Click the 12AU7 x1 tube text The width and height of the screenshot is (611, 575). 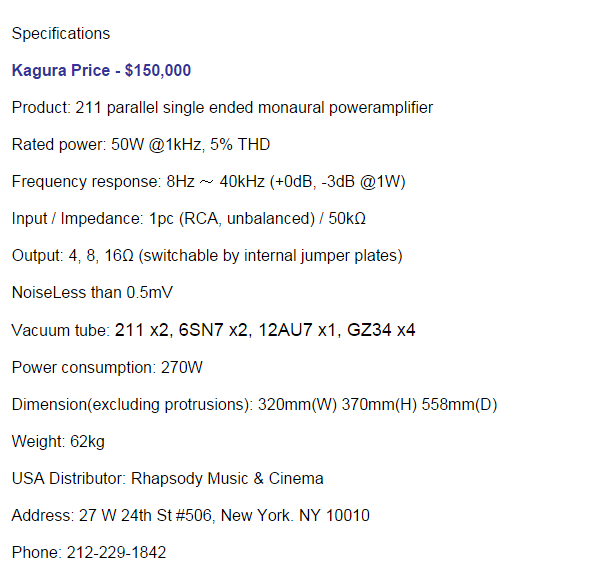[x=299, y=330]
